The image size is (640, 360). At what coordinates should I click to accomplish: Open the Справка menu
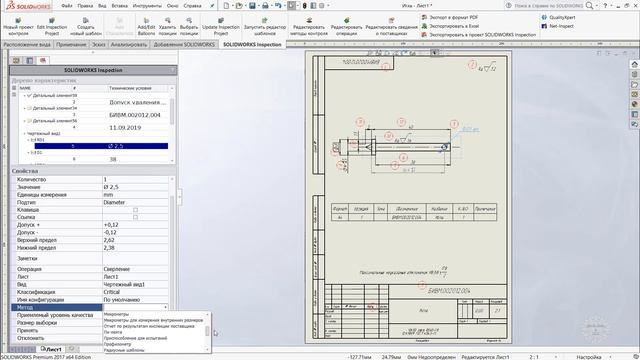(x=192, y=6)
